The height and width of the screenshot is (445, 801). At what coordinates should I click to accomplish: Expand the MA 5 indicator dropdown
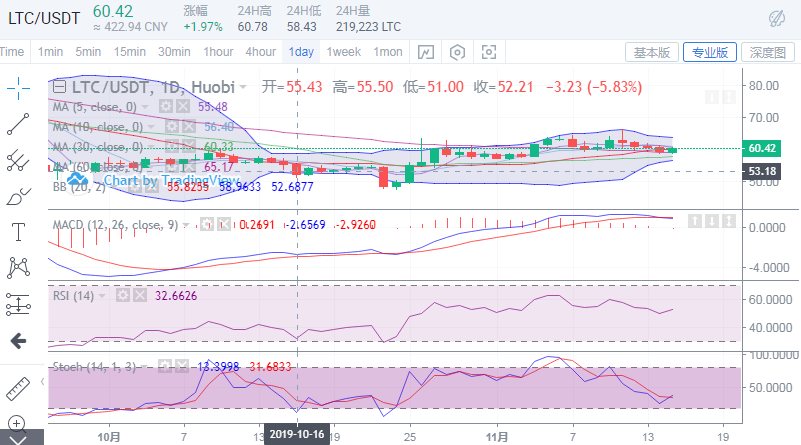tap(146, 107)
